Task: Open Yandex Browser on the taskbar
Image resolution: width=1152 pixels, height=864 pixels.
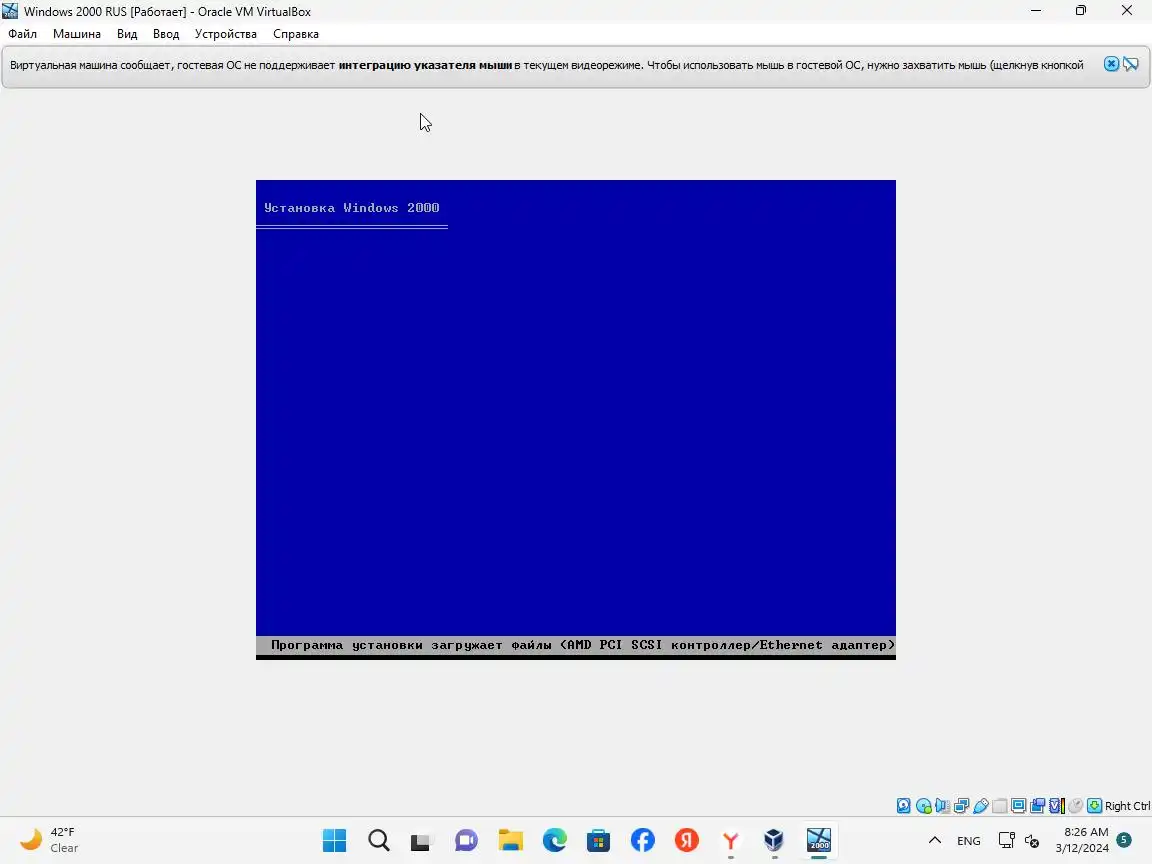Action: click(730, 840)
